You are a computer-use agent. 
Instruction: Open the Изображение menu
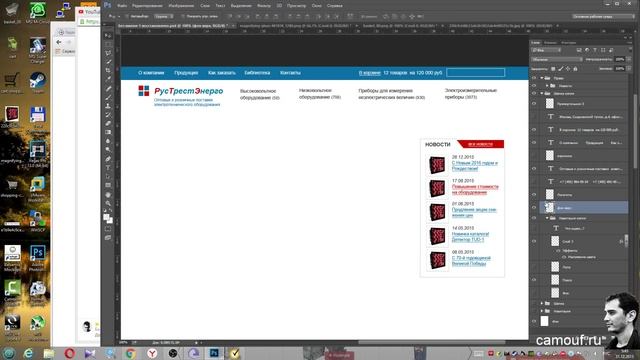pos(181,6)
